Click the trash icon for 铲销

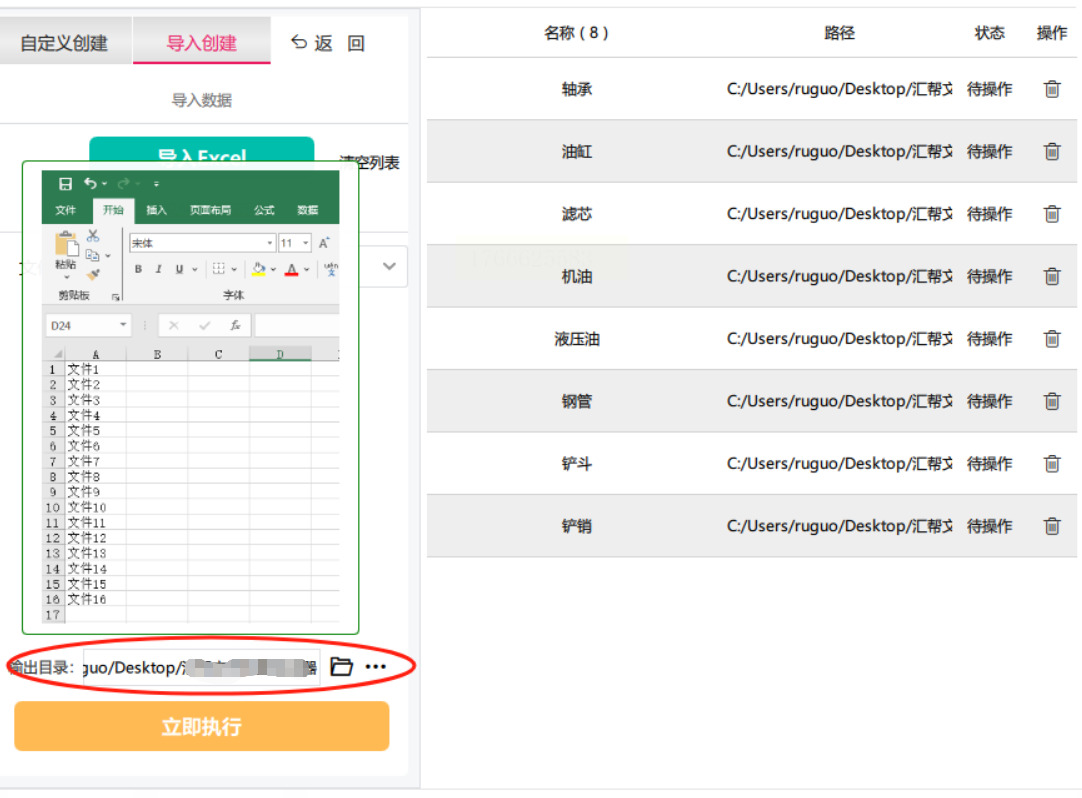[1052, 526]
